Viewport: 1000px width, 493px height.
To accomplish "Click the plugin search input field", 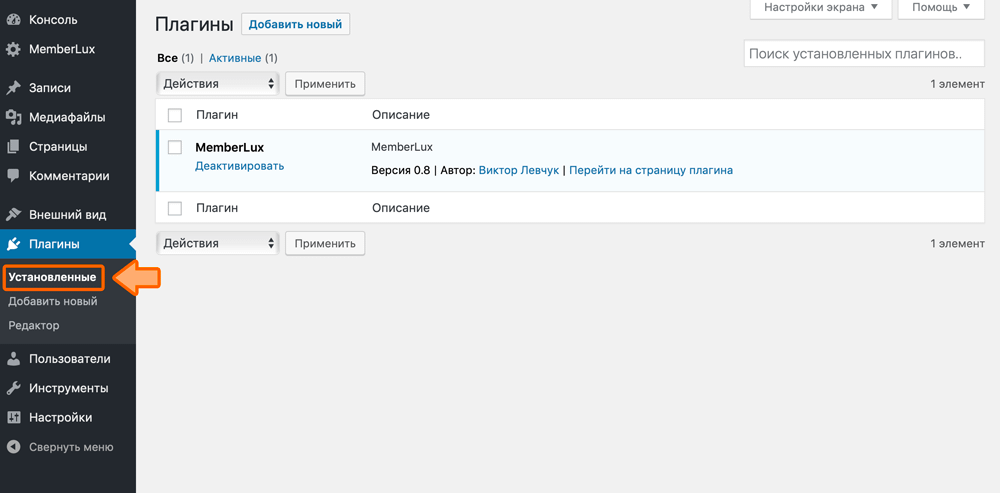I will tap(864, 54).
